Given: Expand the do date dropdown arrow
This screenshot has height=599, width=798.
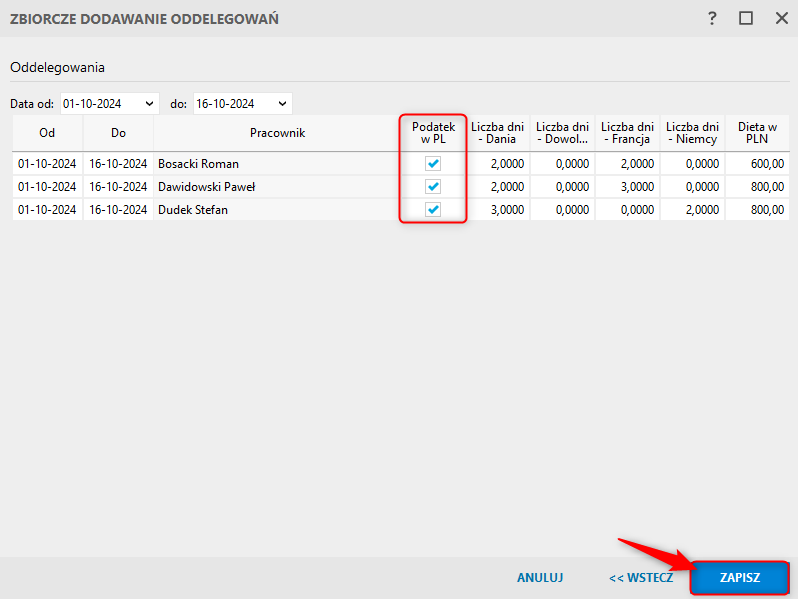Looking at the screenshot, I should pos(282,104).
